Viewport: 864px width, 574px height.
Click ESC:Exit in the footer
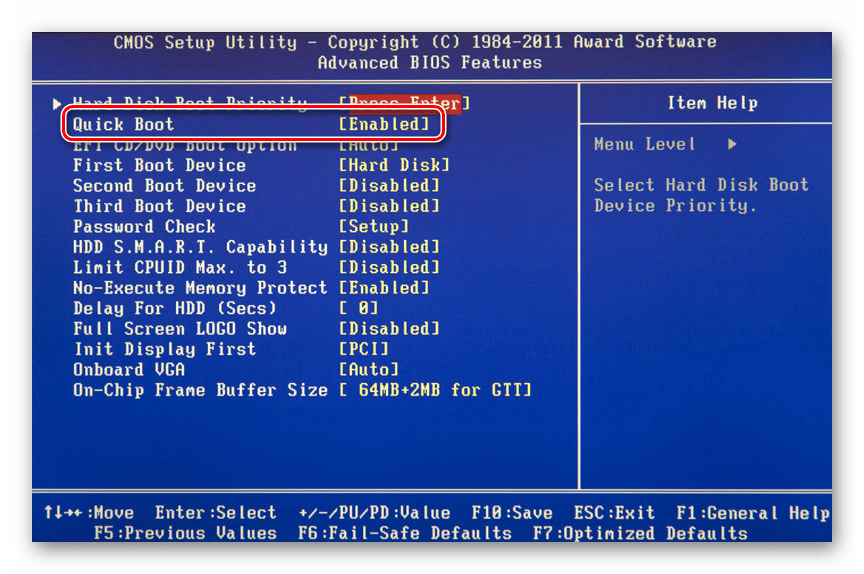[614, 513]
